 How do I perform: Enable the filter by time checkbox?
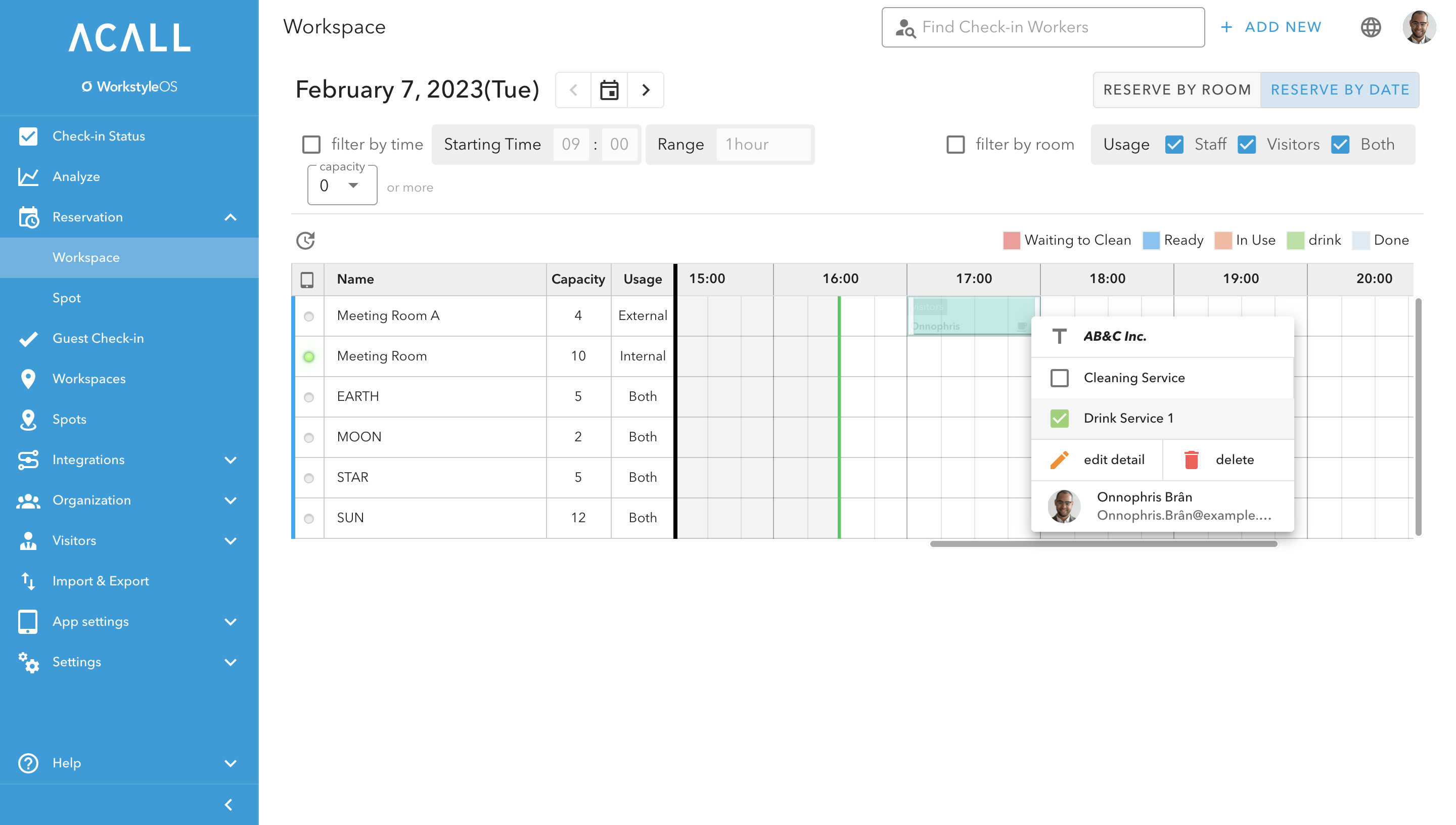point(311,145)
